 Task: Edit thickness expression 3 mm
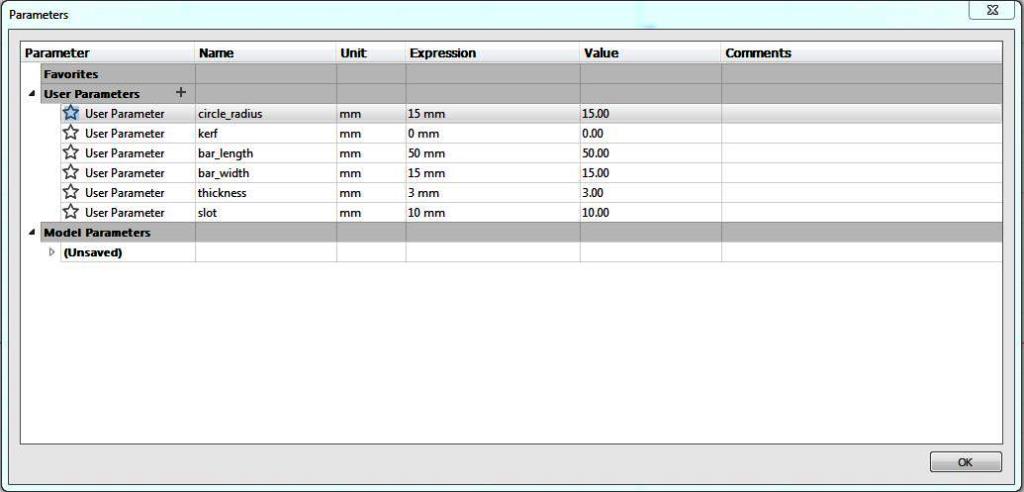[x=492, y=193]
